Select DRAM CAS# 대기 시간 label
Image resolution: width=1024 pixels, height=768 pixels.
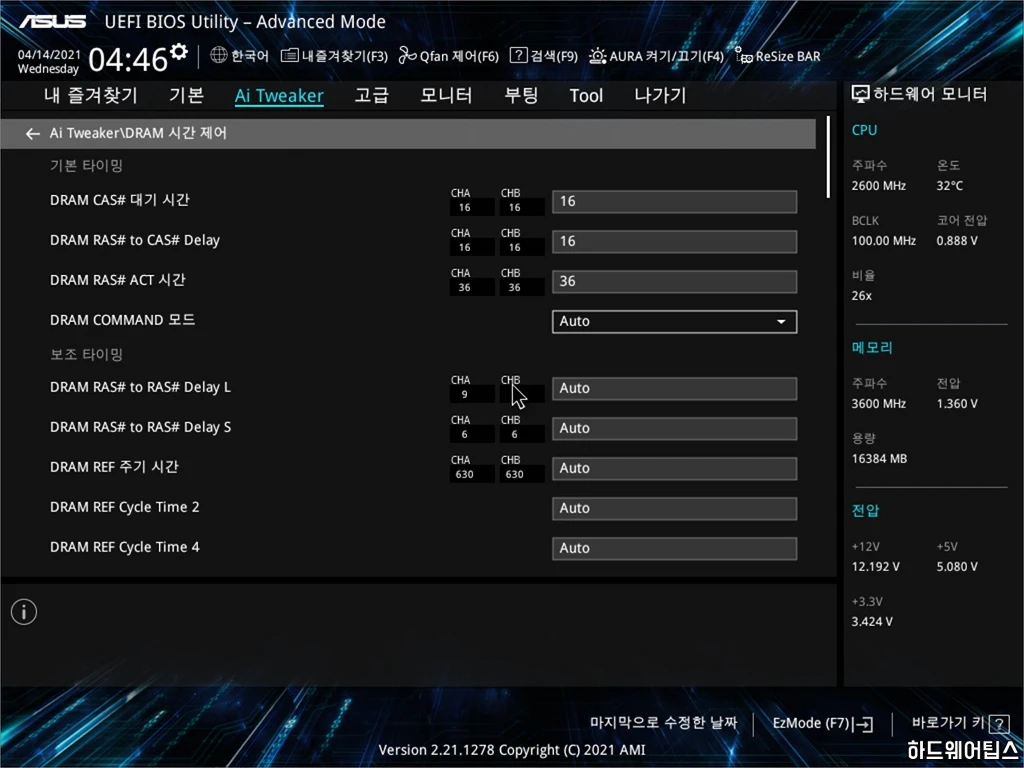(x=120, y=200)
